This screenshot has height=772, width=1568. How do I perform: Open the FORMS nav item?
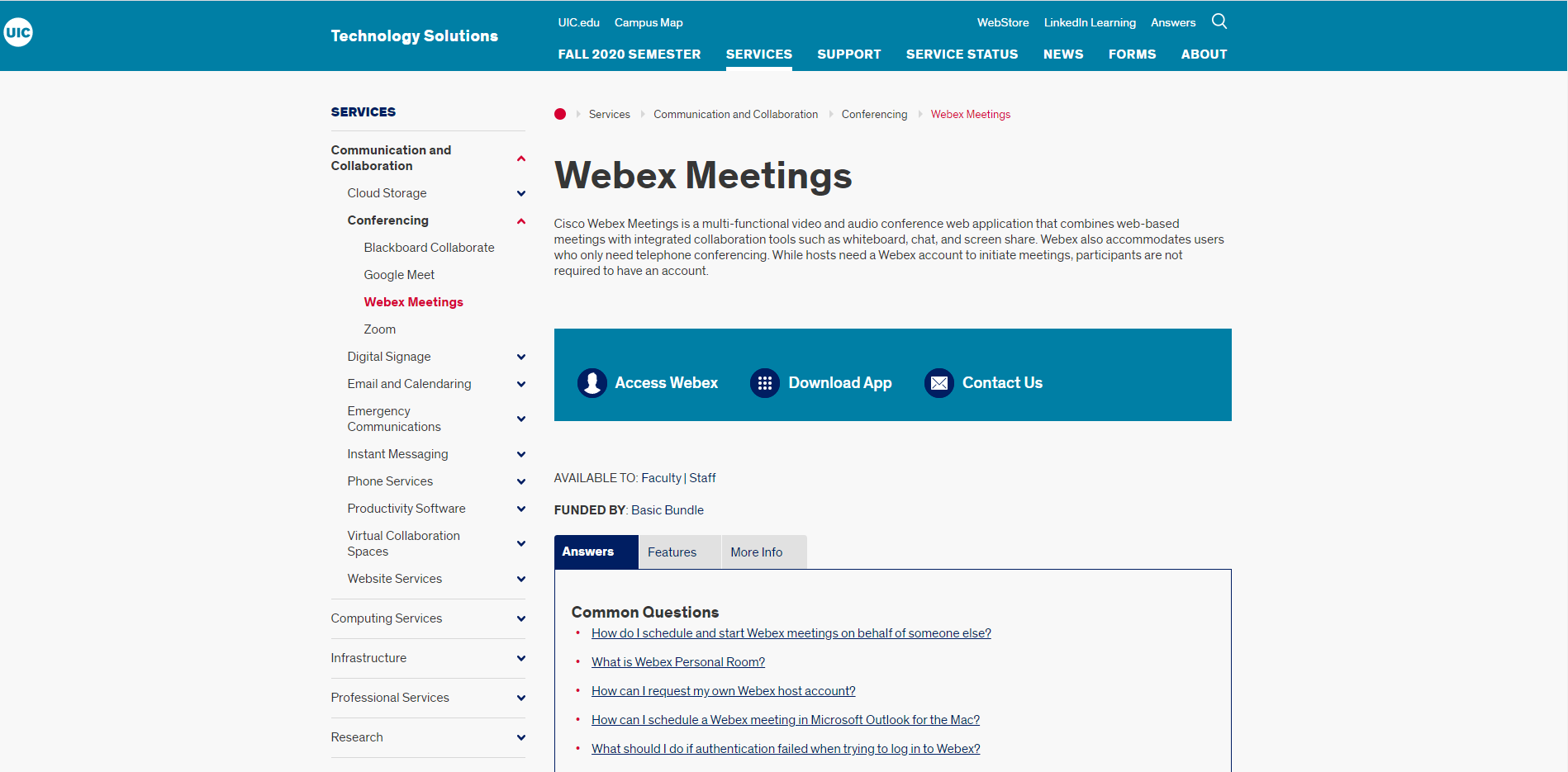click(1133, 54)
